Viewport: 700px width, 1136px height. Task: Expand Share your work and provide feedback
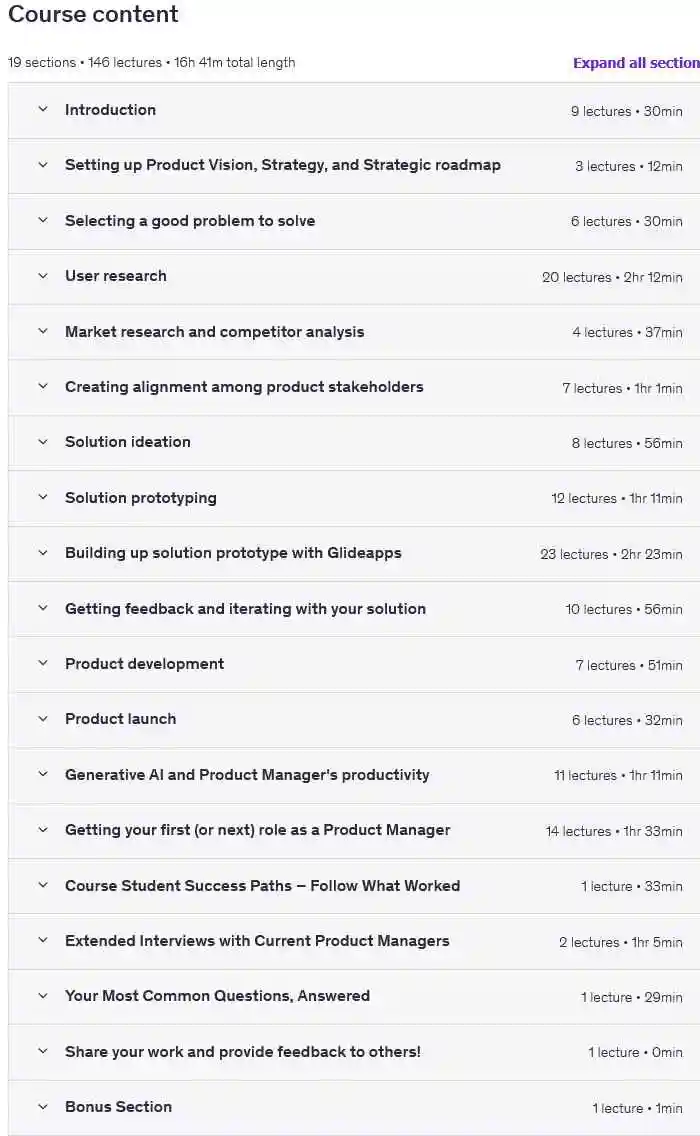(242, 1052)
